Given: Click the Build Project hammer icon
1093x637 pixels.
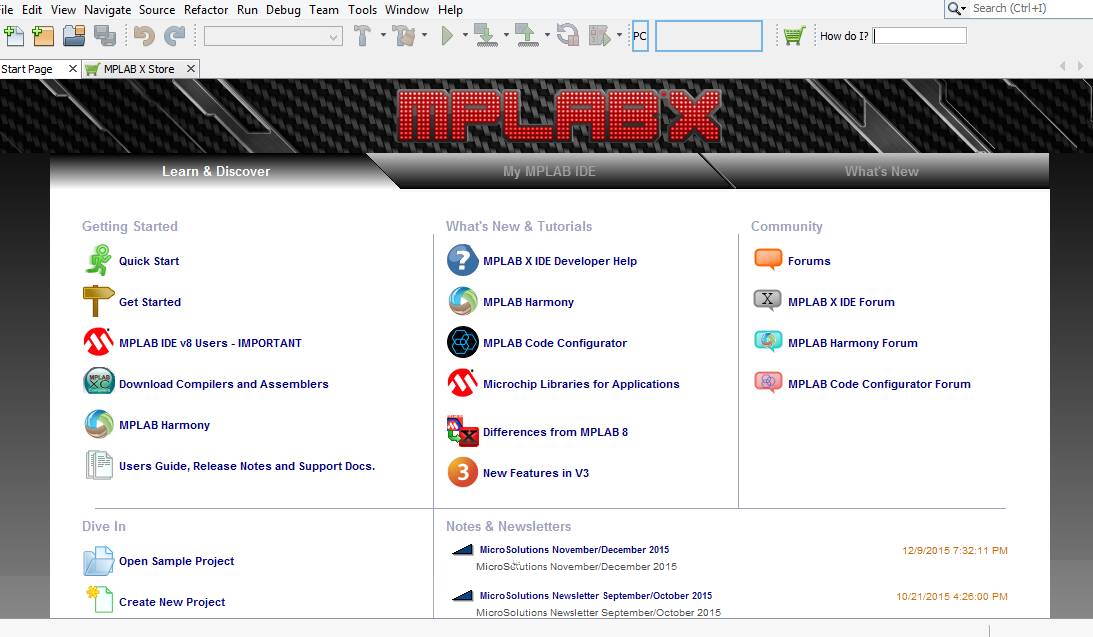Looking at the screenshot, I should click(362, 36).
